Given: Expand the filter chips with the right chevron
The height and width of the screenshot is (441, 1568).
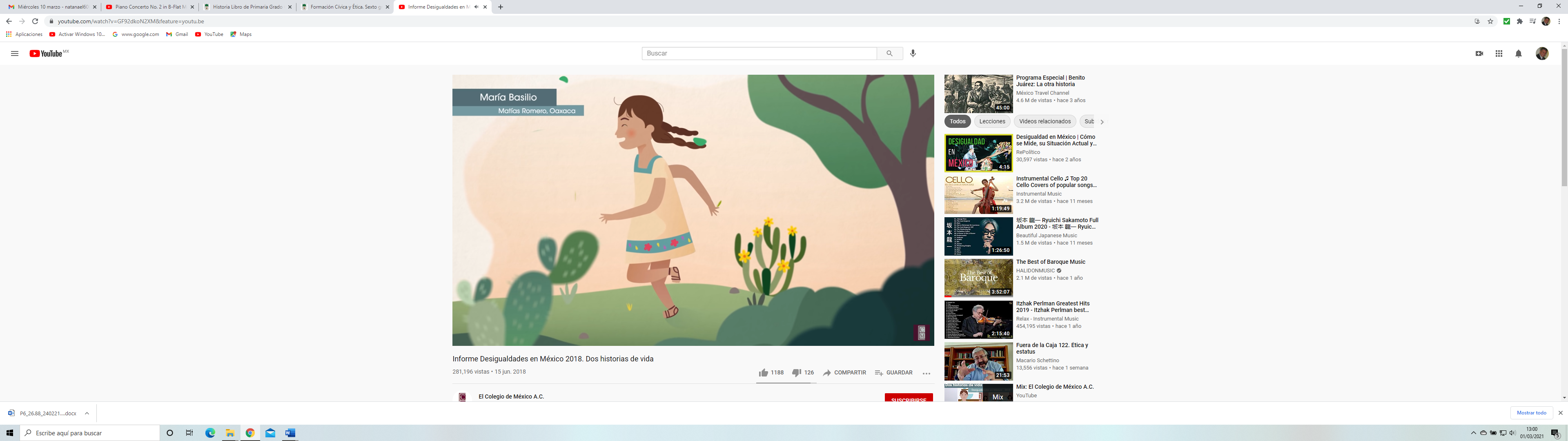Looking at the screenshot, I should (x=1102, y=122).
